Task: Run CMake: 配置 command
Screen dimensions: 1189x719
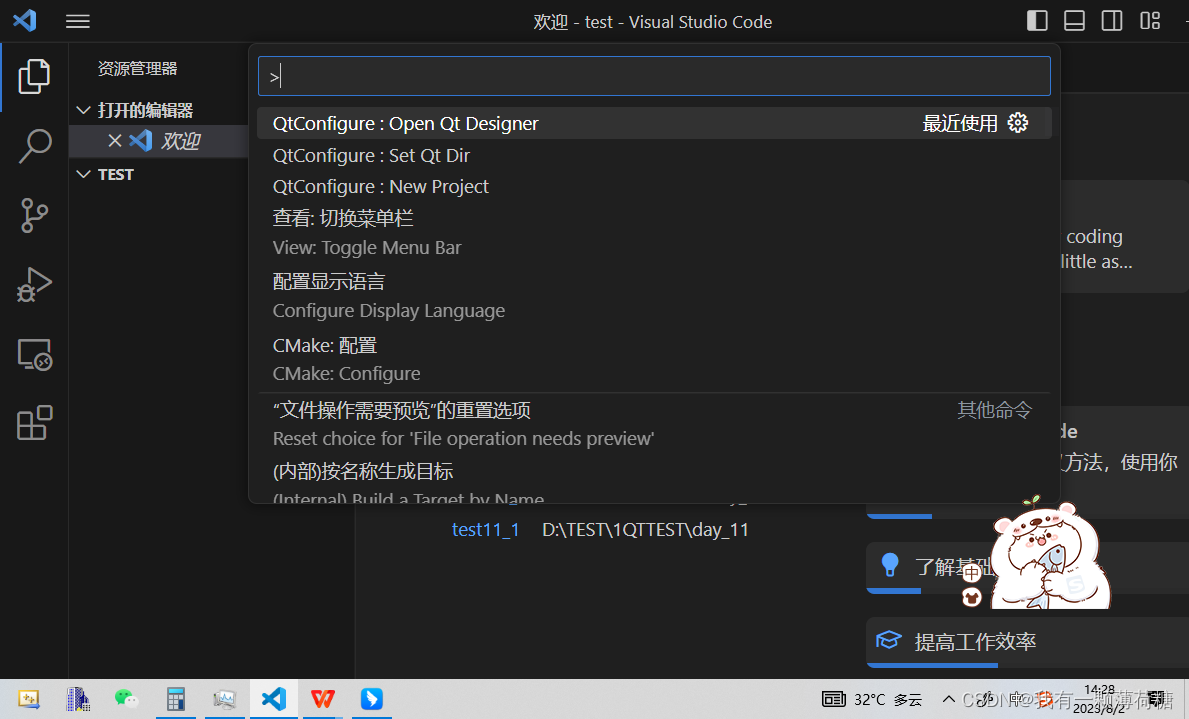Action: point(654,360)
